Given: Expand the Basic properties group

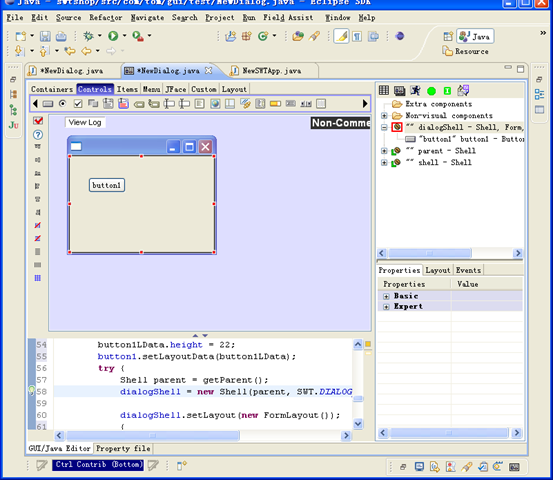Looking at the screenshot, I should [x=386, y=296].
